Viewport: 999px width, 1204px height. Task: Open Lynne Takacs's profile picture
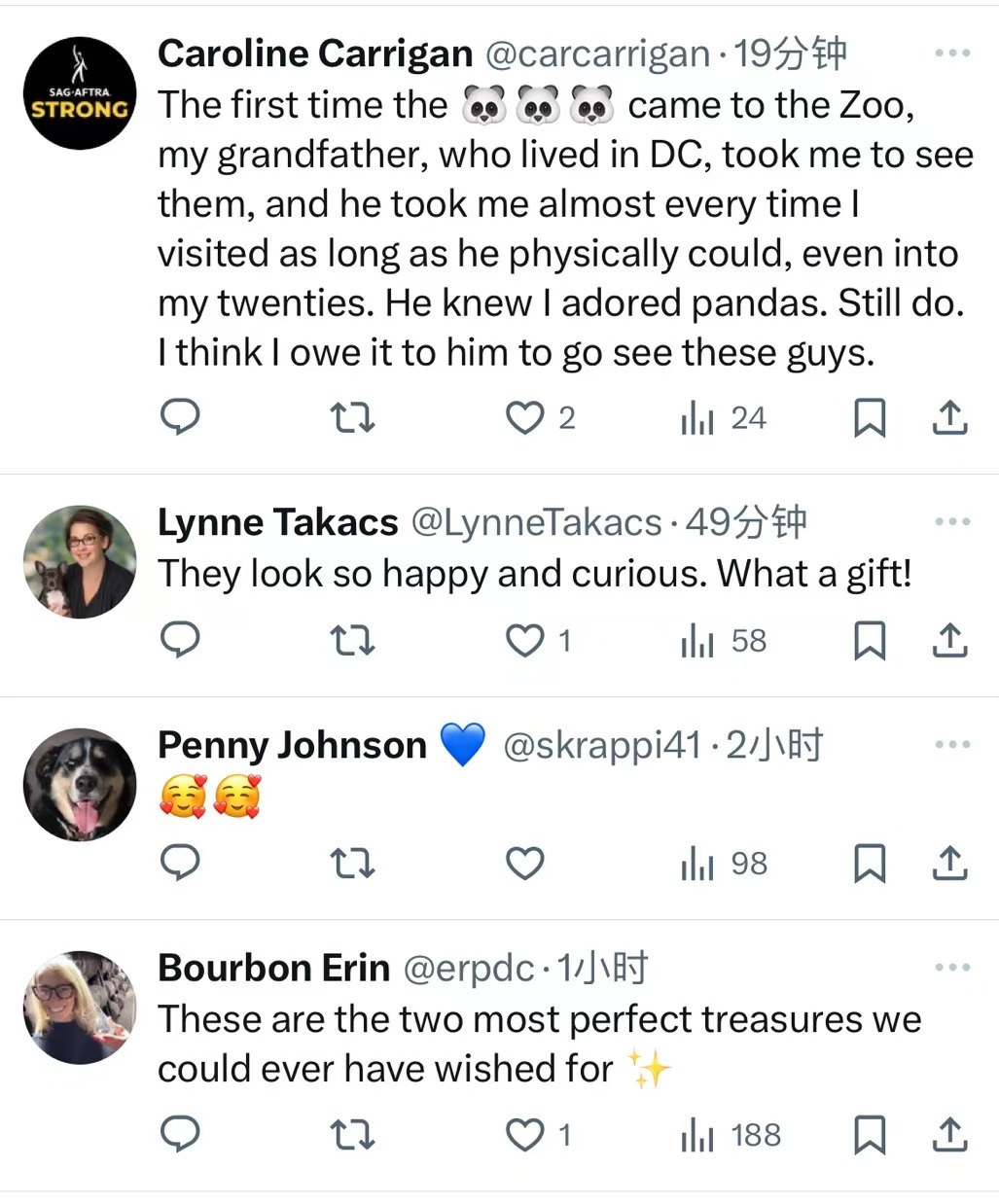80,562
